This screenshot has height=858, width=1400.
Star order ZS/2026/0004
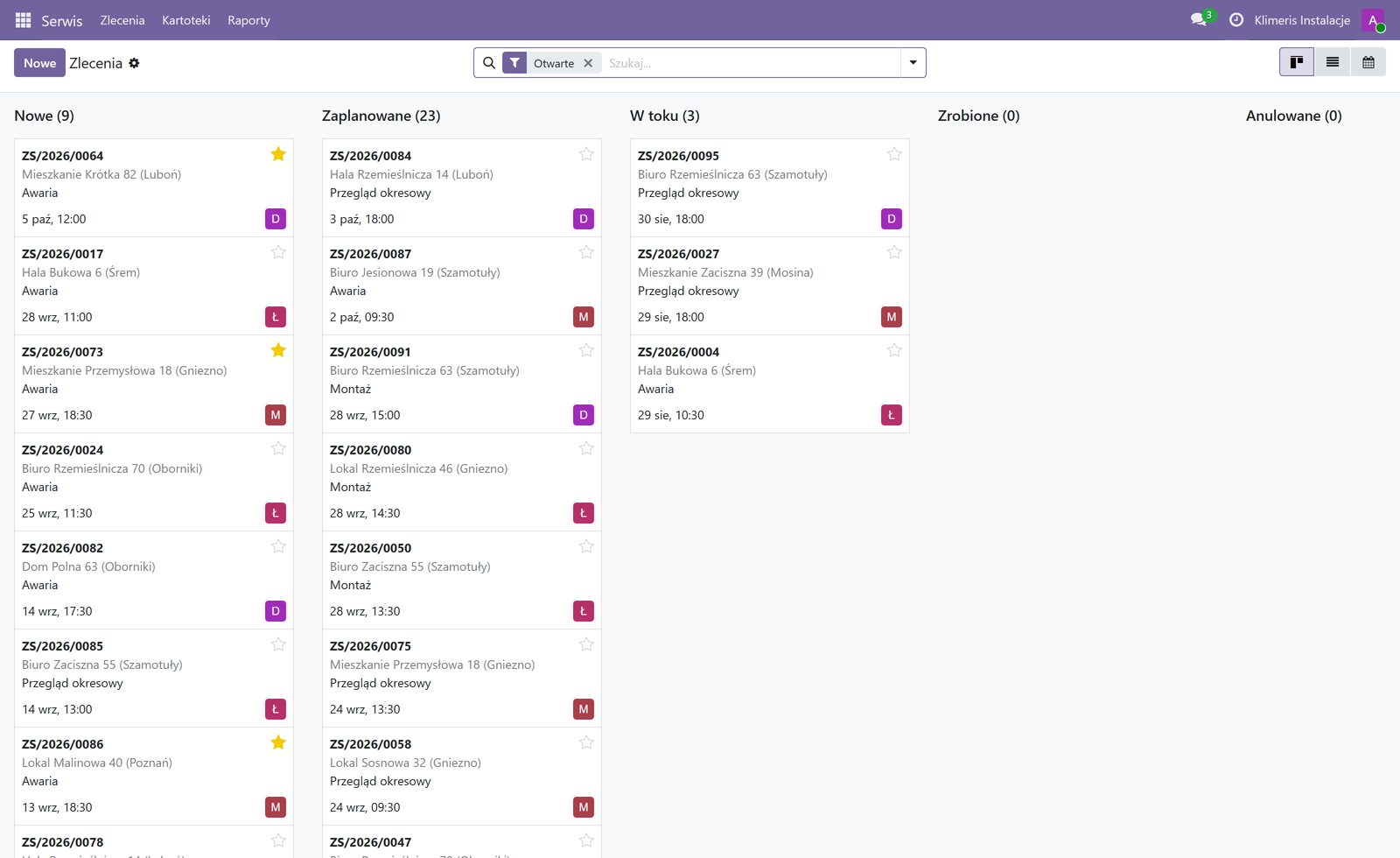point(894,350)
